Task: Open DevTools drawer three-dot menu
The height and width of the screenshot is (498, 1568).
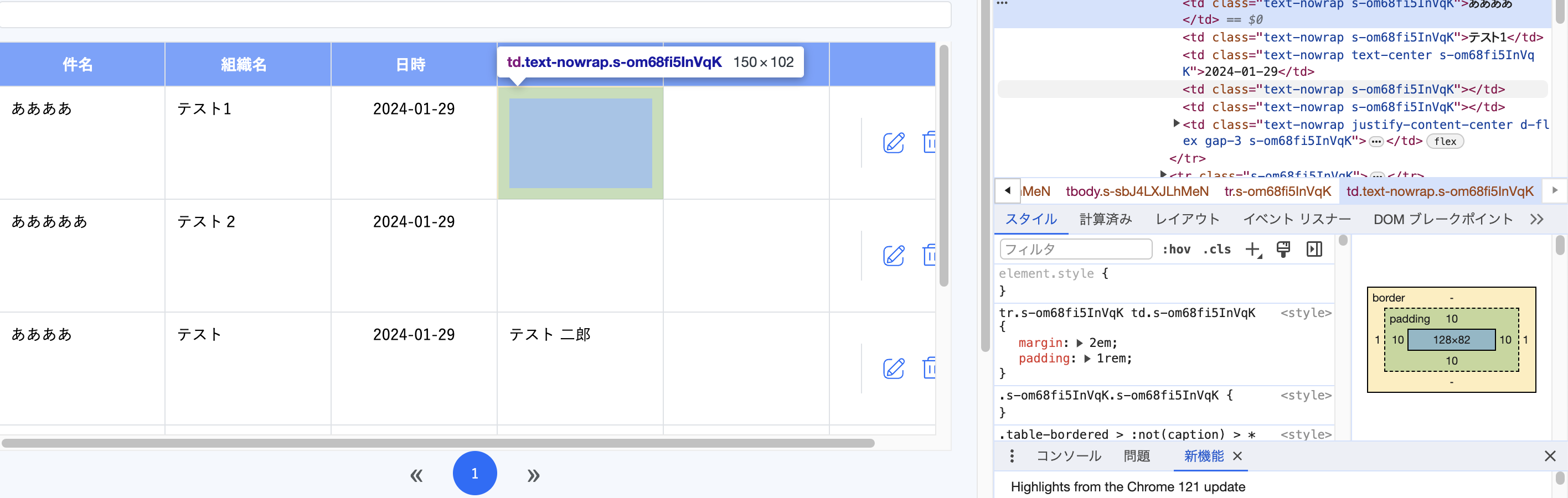Action: tap(1012, 456)
